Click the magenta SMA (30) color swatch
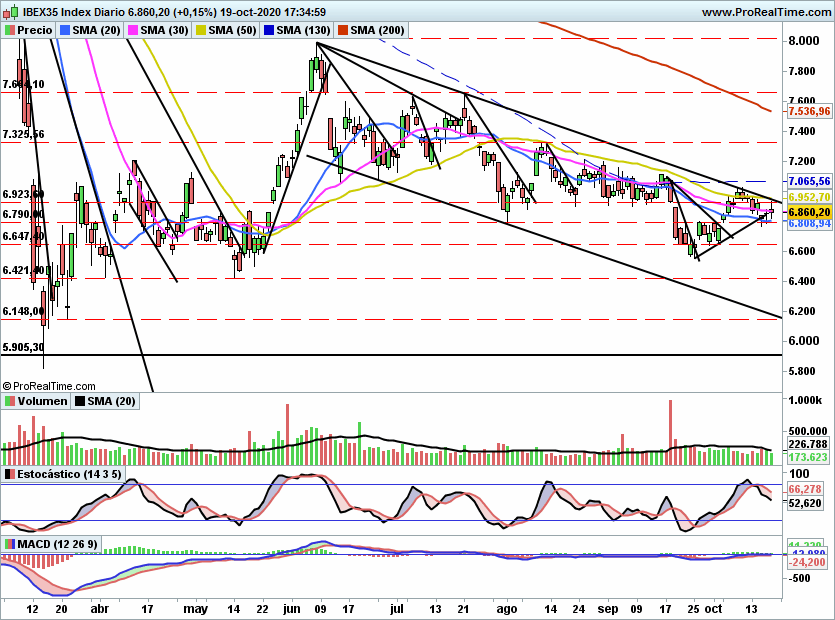 (x=132, y=30)
